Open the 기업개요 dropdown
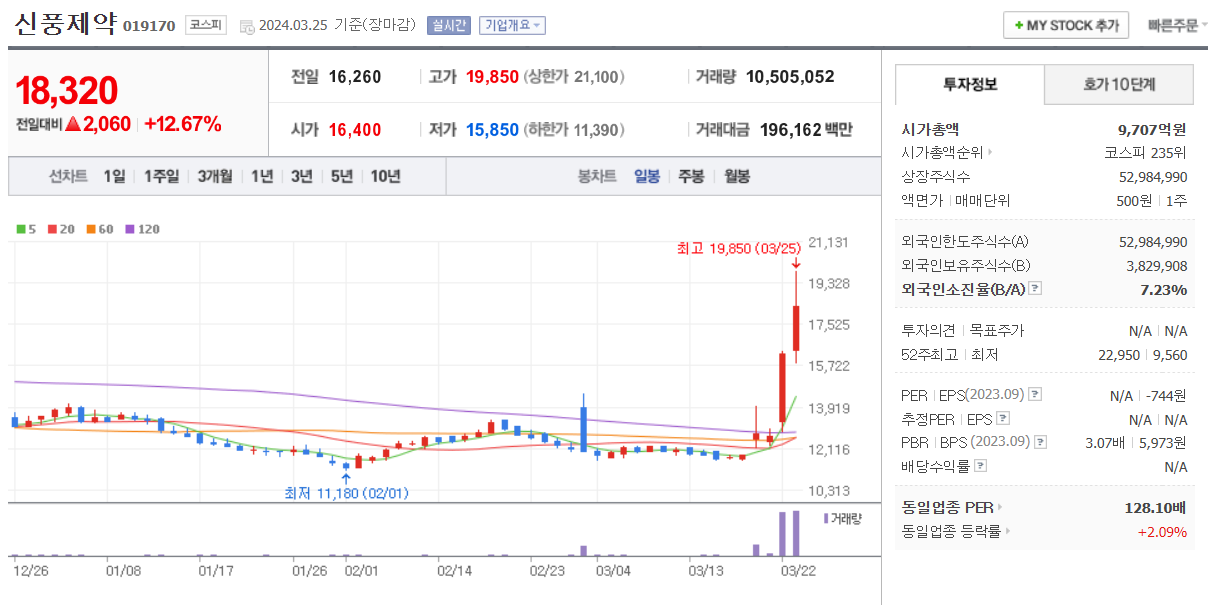Screen dimensions: 1218x605 click(x=512, y=26)
